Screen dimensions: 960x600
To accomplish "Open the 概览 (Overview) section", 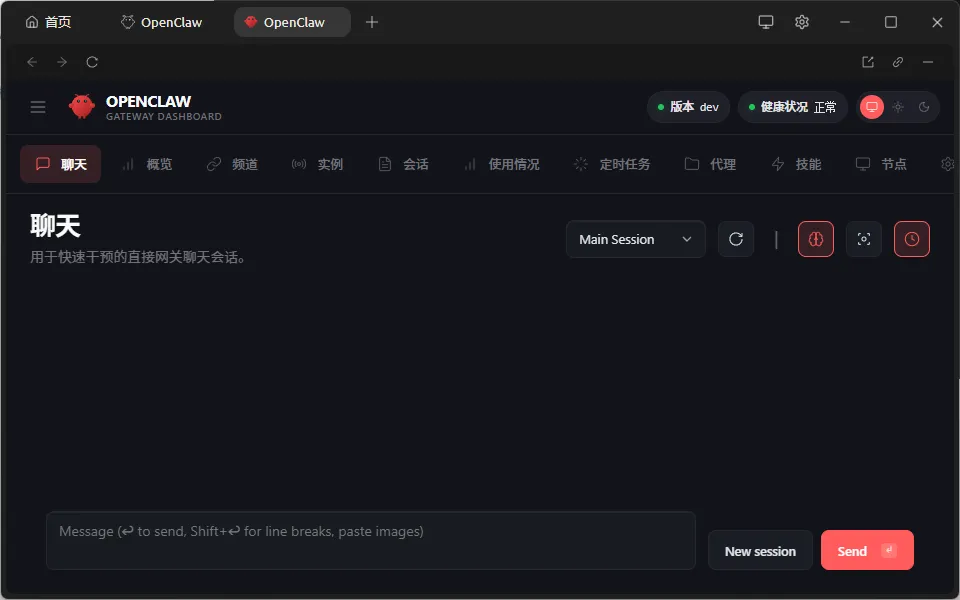I will pyautogui.click(x=147, y=164).
